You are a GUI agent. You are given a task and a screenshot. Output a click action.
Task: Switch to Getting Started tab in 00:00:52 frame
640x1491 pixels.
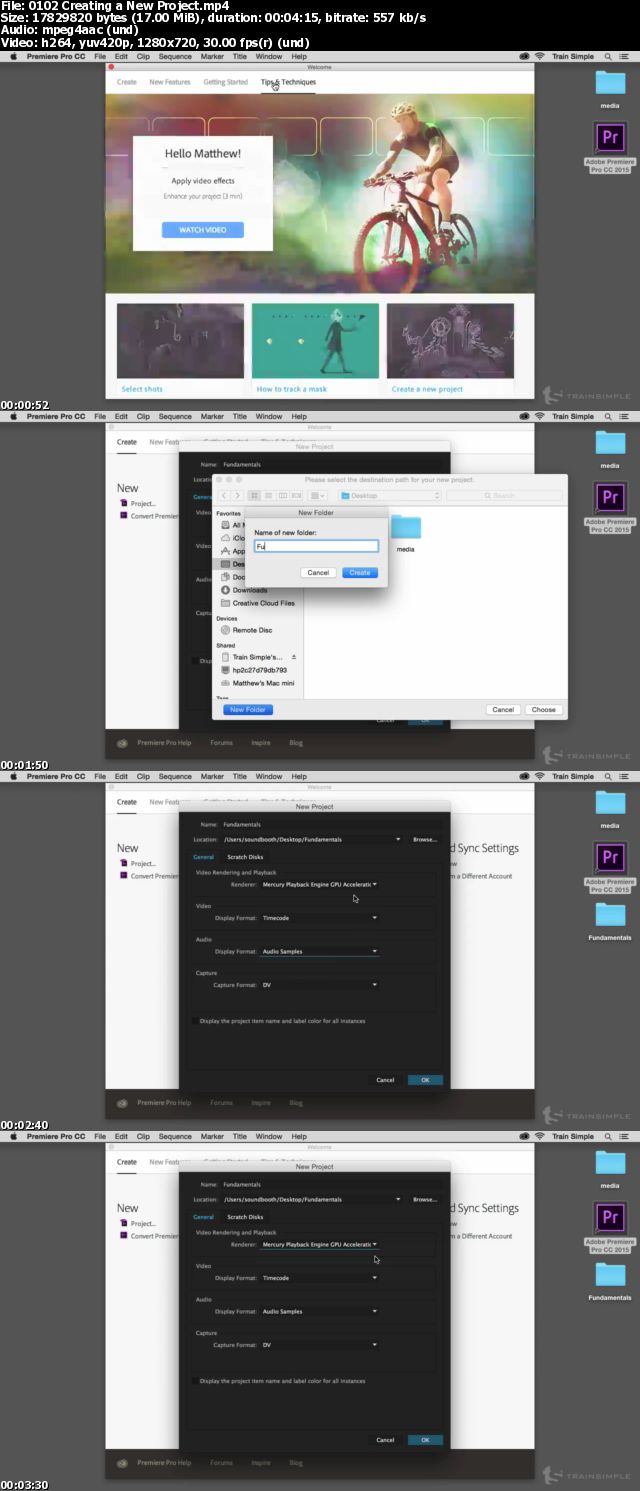(225, 82)
